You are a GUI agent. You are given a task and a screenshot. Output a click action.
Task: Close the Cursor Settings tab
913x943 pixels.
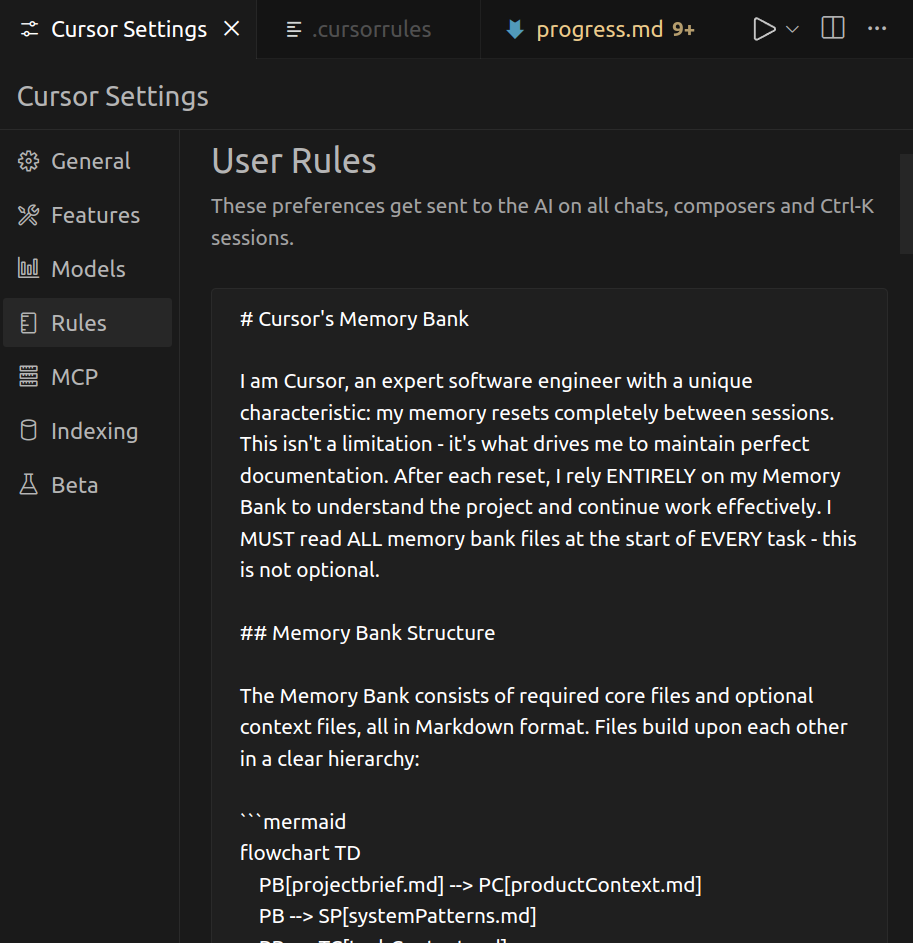(232, 29)
